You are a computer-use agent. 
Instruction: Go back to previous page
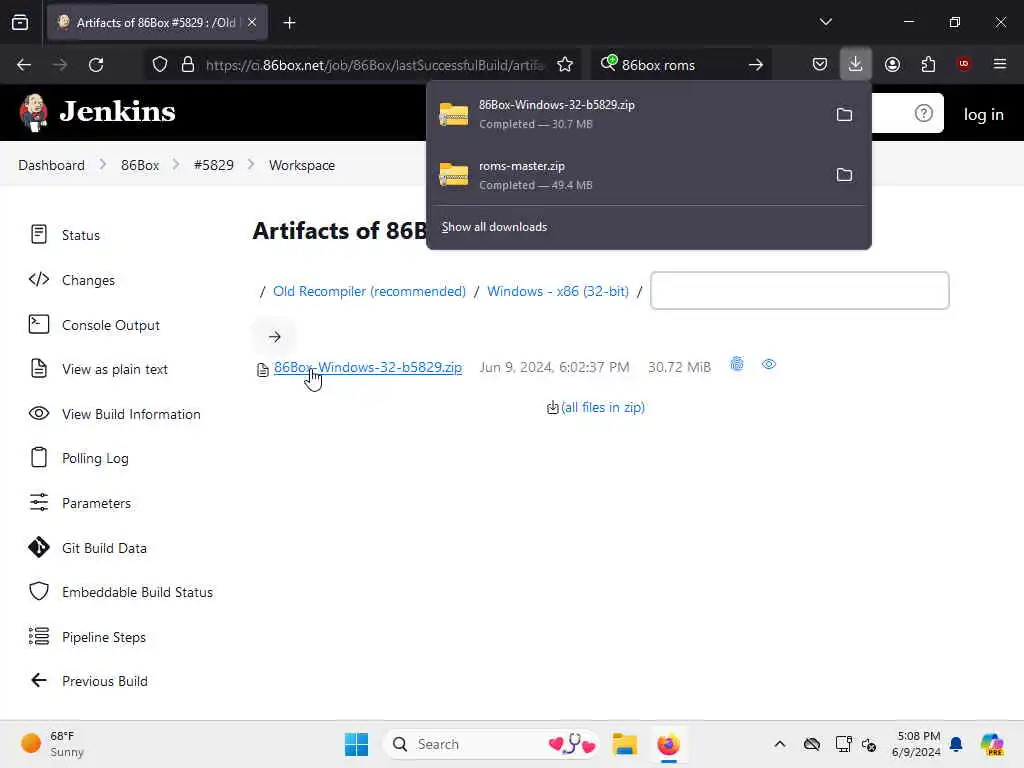pos(24,65)
